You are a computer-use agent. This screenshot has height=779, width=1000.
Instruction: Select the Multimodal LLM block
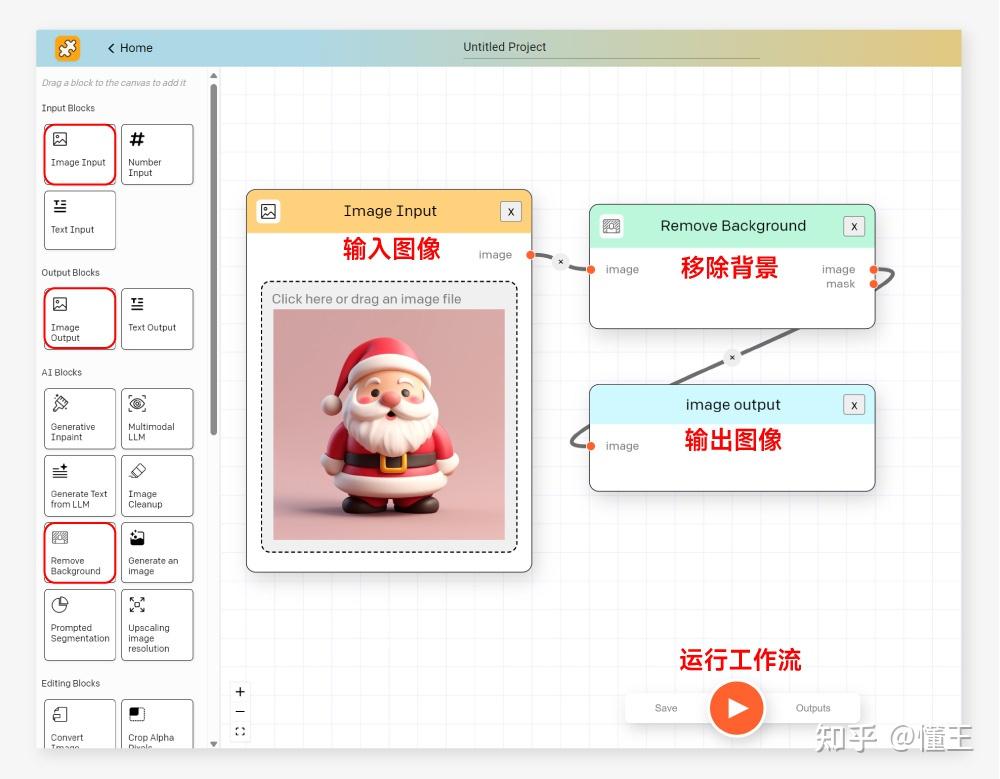coord(156,418)
